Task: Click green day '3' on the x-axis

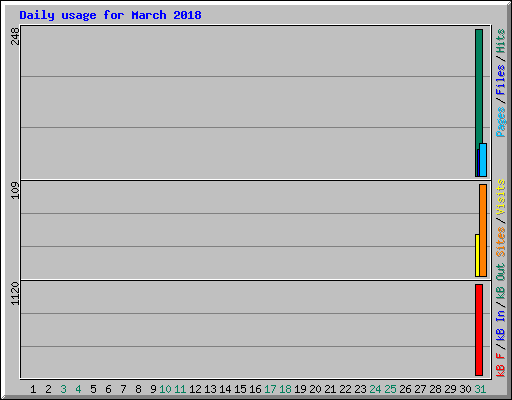Action: pyautogui.click(x=63, y=389)
